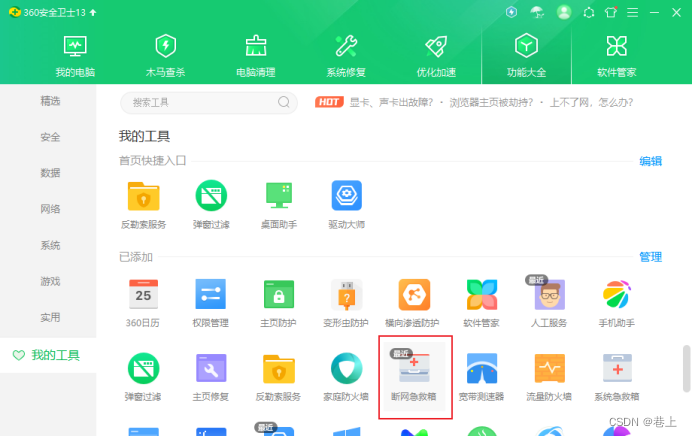Open 浏览器主页被劫持? link
The height and width of the screenshot is (437, 692).
click(491, 103)
